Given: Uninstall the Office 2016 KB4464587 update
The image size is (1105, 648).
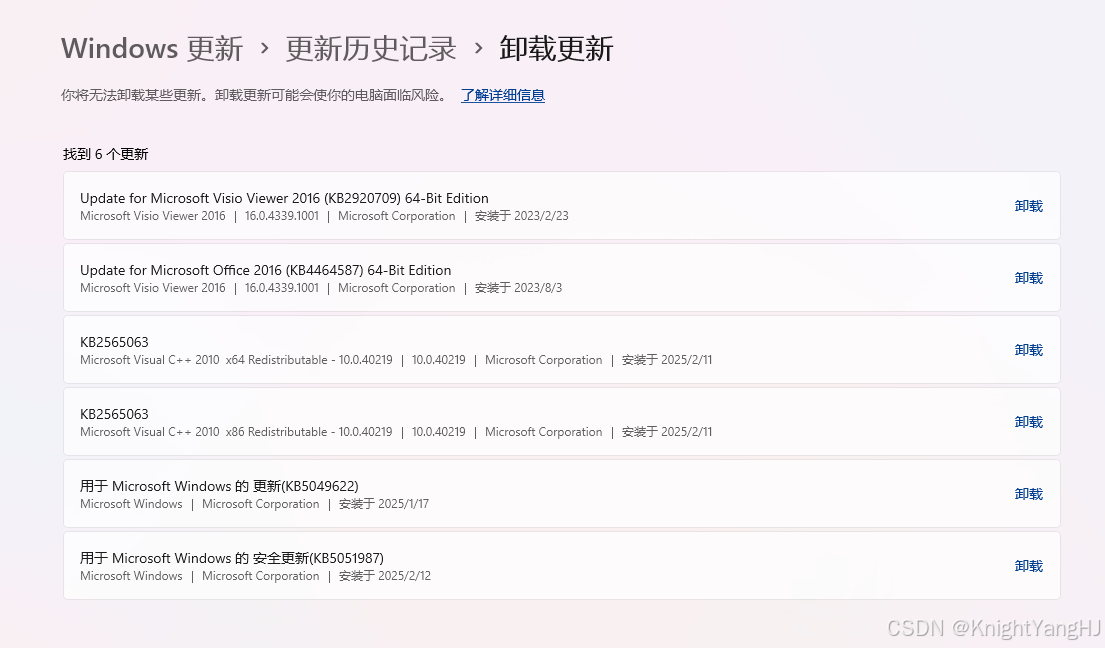Looking at the screenshot, I should (x=1028, y=278).
